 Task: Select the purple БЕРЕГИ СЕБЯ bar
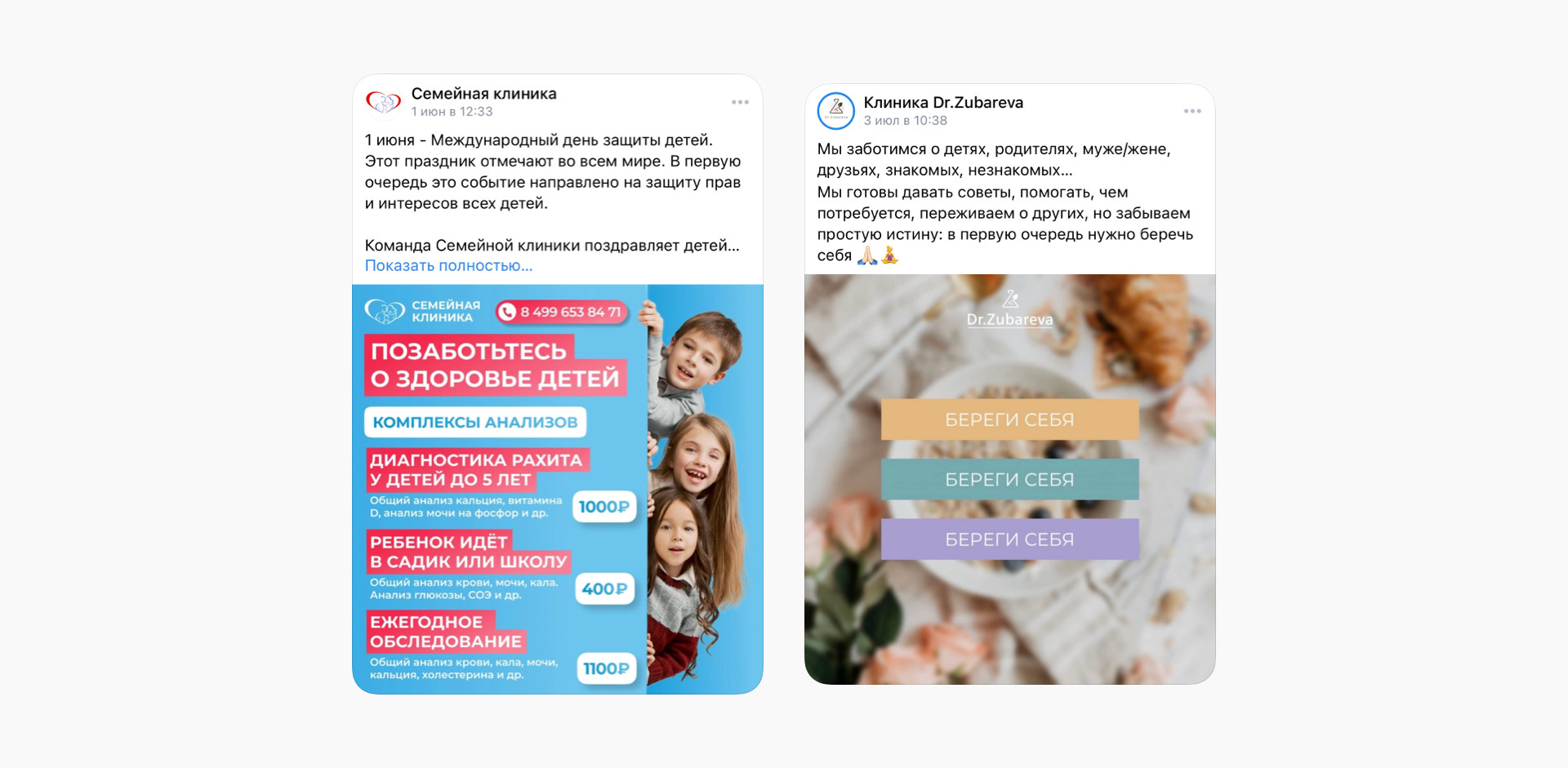tap(1010, 539)
